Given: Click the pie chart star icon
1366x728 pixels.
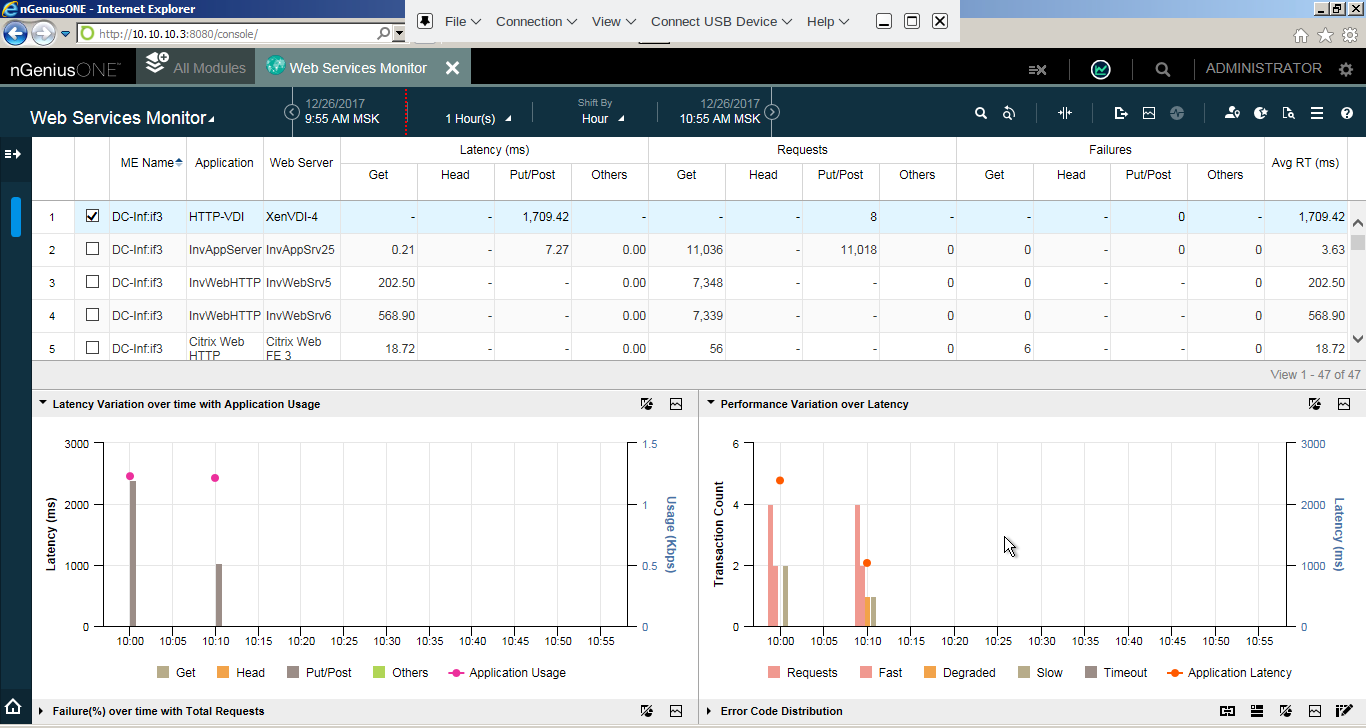Looking at the screenshot, I should pyautogui.click(x=1261, y=114).
